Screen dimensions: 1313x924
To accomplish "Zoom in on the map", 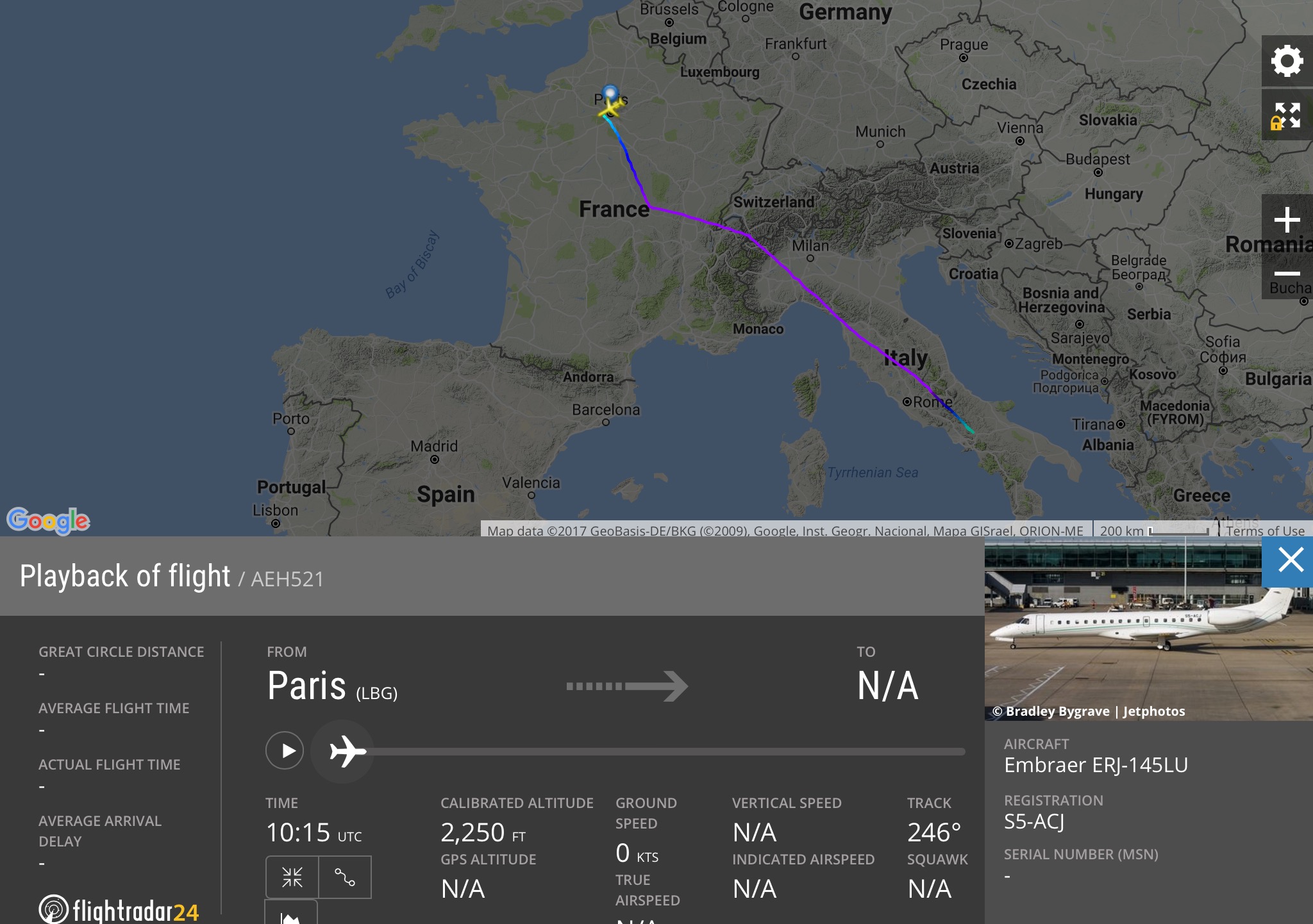I will [1287, 220].
